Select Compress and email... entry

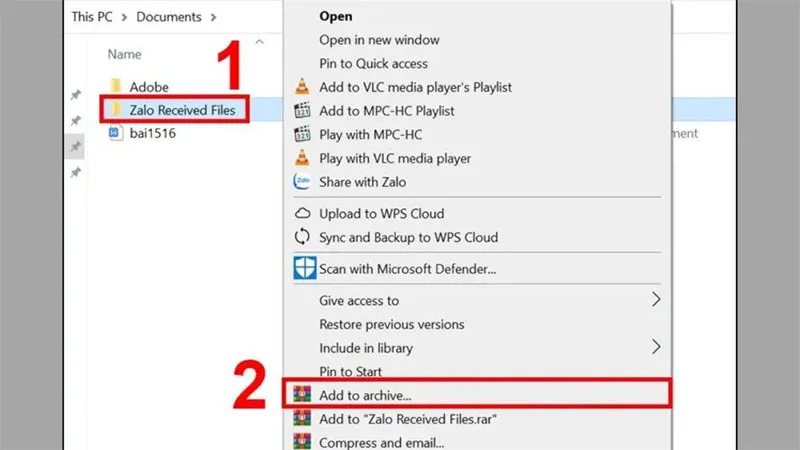point(382,442)
